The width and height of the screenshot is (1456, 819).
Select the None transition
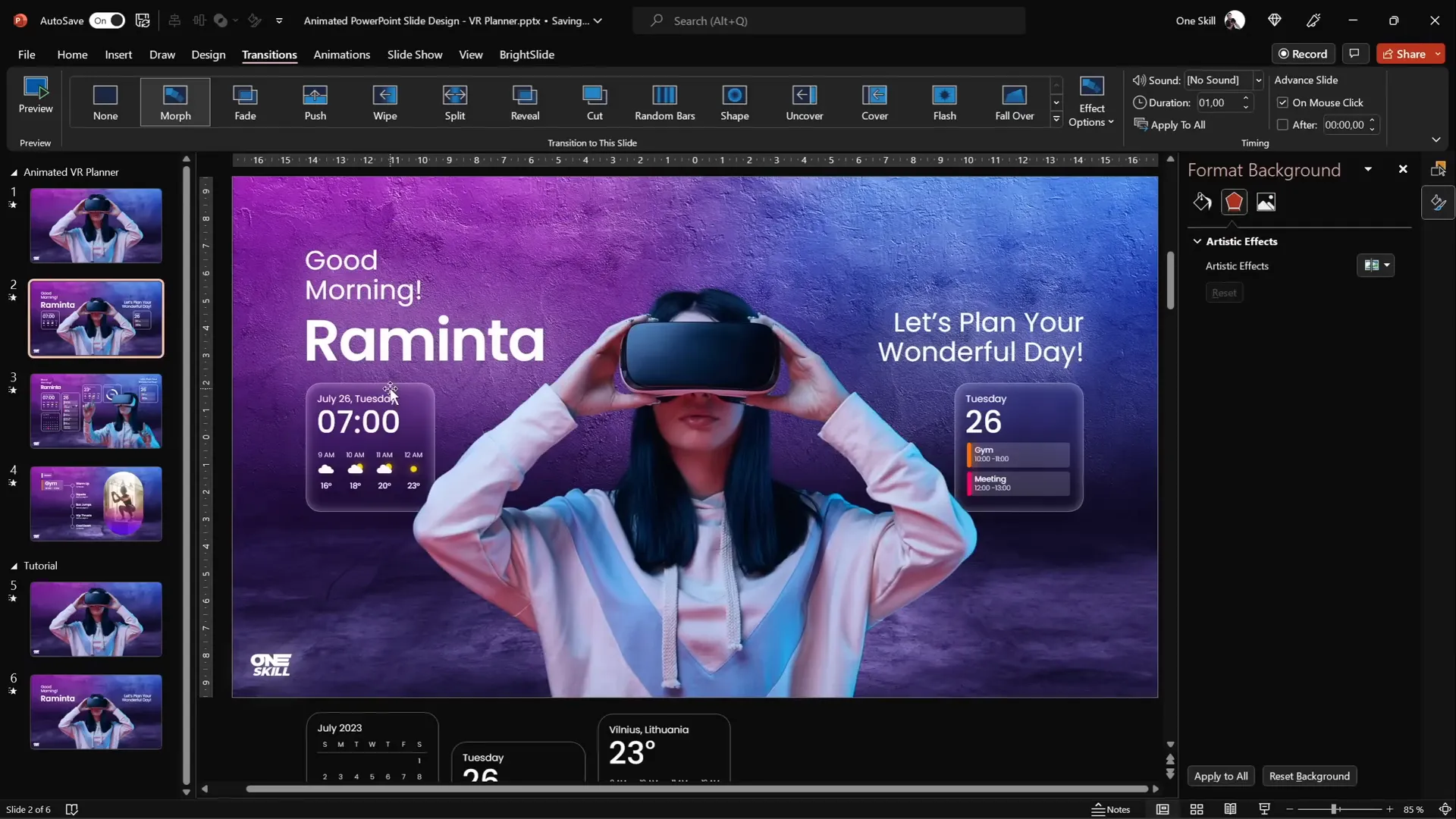pos(105,102)
